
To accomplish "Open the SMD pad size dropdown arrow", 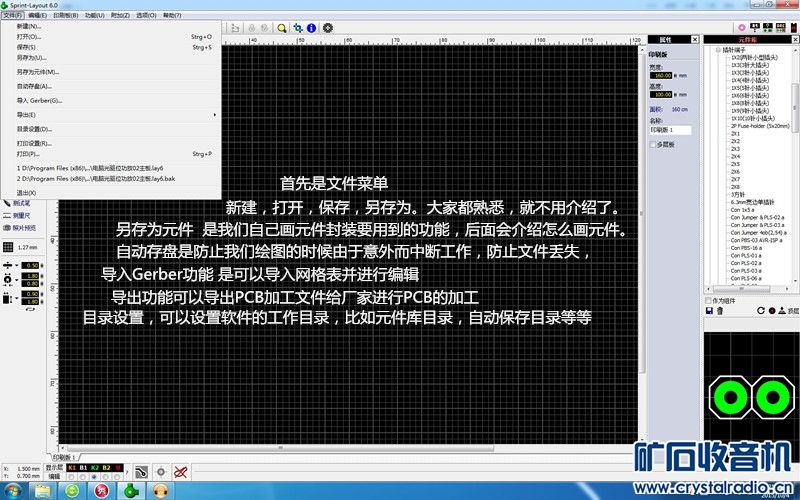I will [x=17, y=297].
